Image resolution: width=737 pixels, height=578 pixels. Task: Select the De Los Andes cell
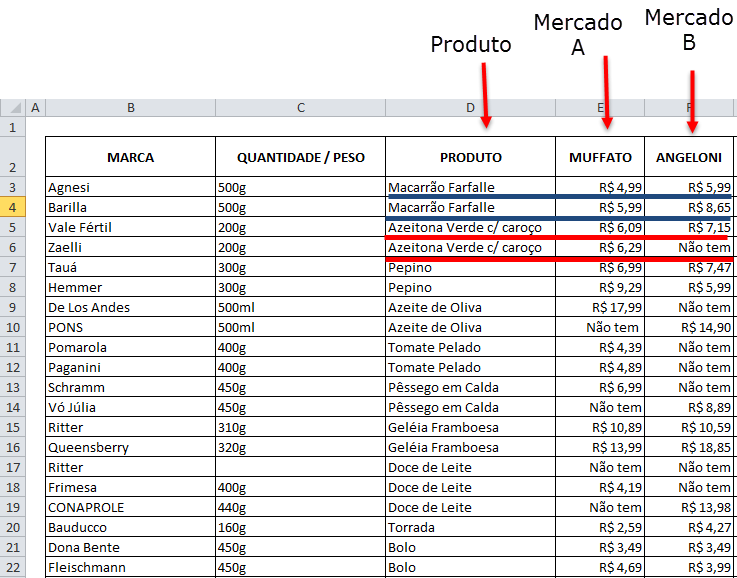(130, 307)
